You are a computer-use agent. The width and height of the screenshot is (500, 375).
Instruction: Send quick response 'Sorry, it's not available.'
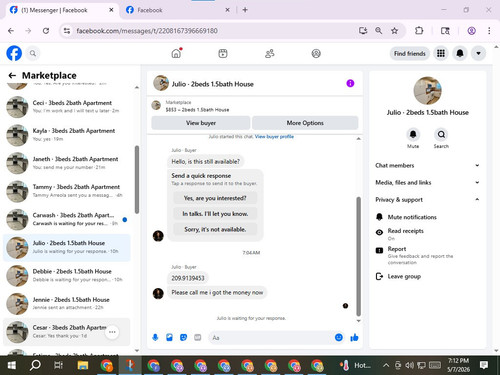pyautogui.click(x=215, y=229)
